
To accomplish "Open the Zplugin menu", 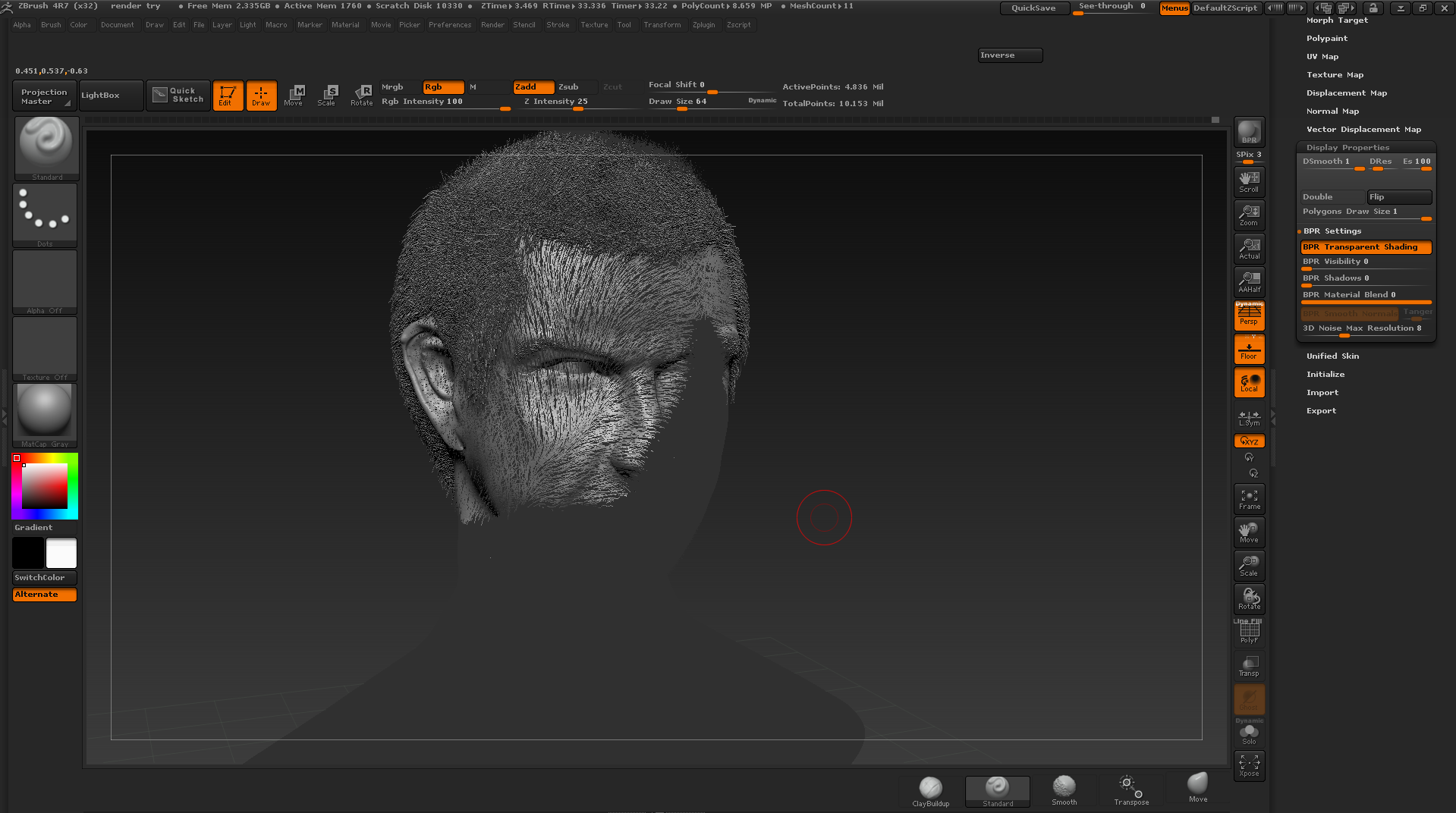I will pos(703,25).
